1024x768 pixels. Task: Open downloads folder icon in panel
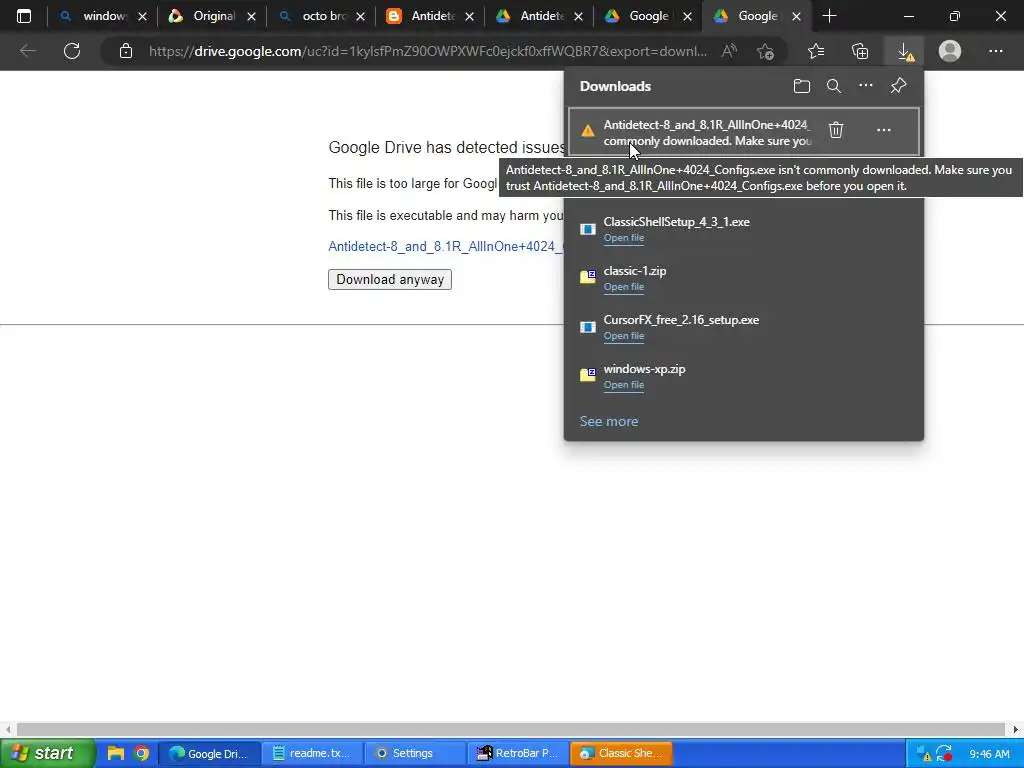point(802,86)
